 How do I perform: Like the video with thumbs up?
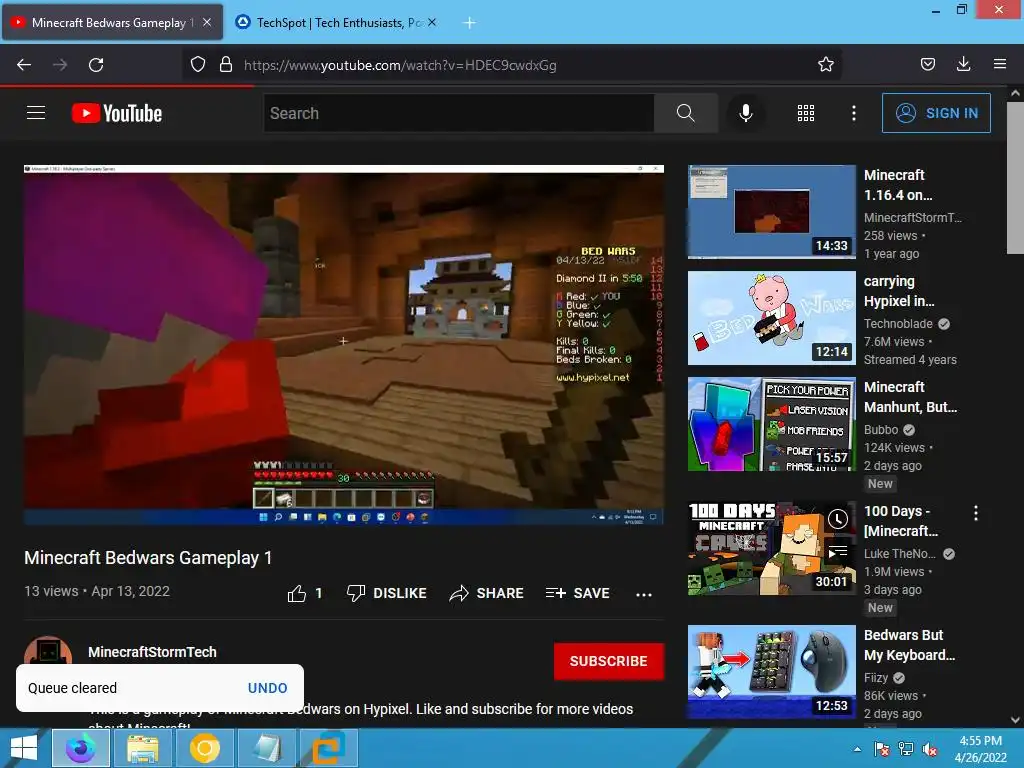pyautogui.click(x=297, y=593)
